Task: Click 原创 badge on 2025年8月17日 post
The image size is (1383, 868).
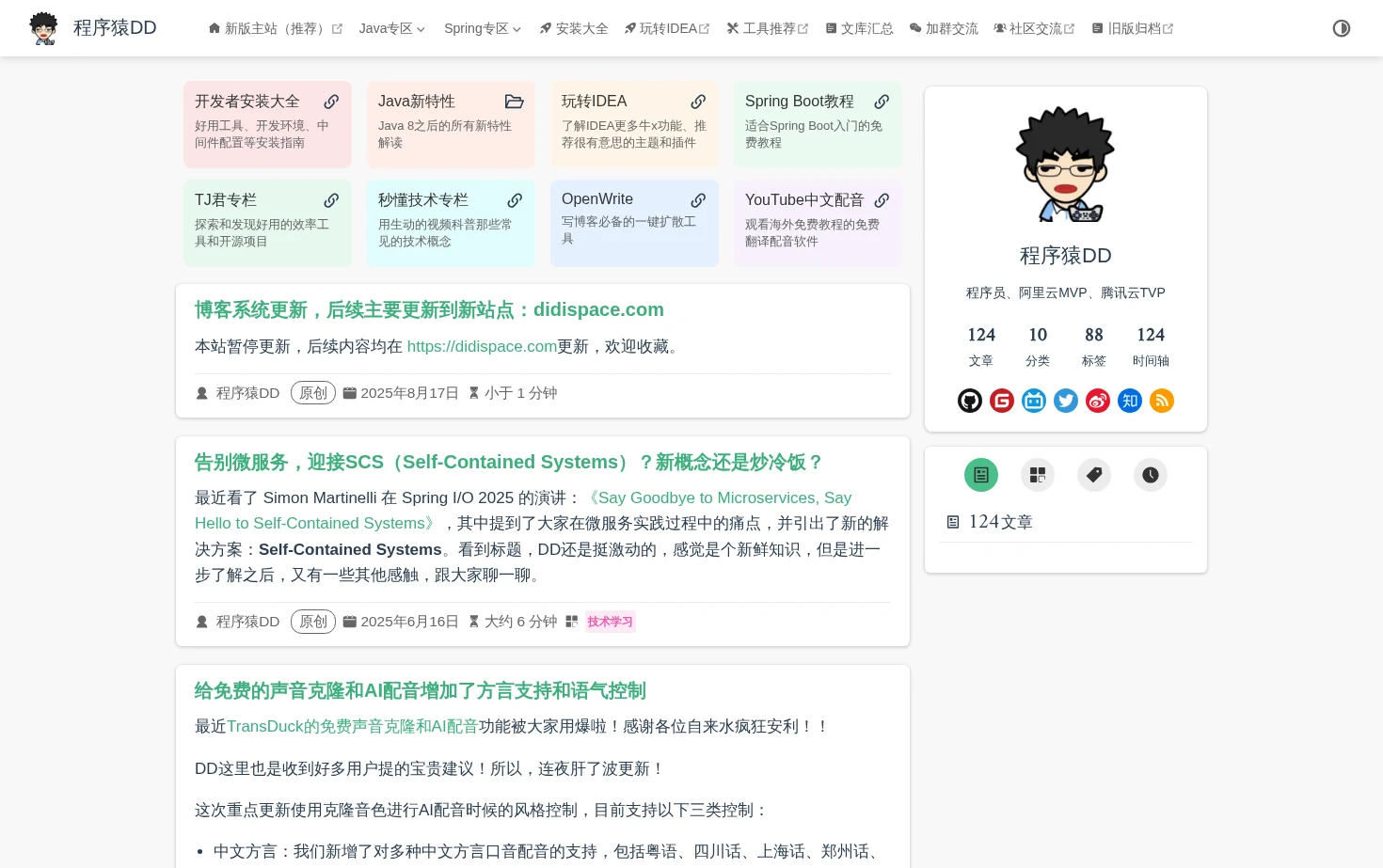Action: click(313, 393)
